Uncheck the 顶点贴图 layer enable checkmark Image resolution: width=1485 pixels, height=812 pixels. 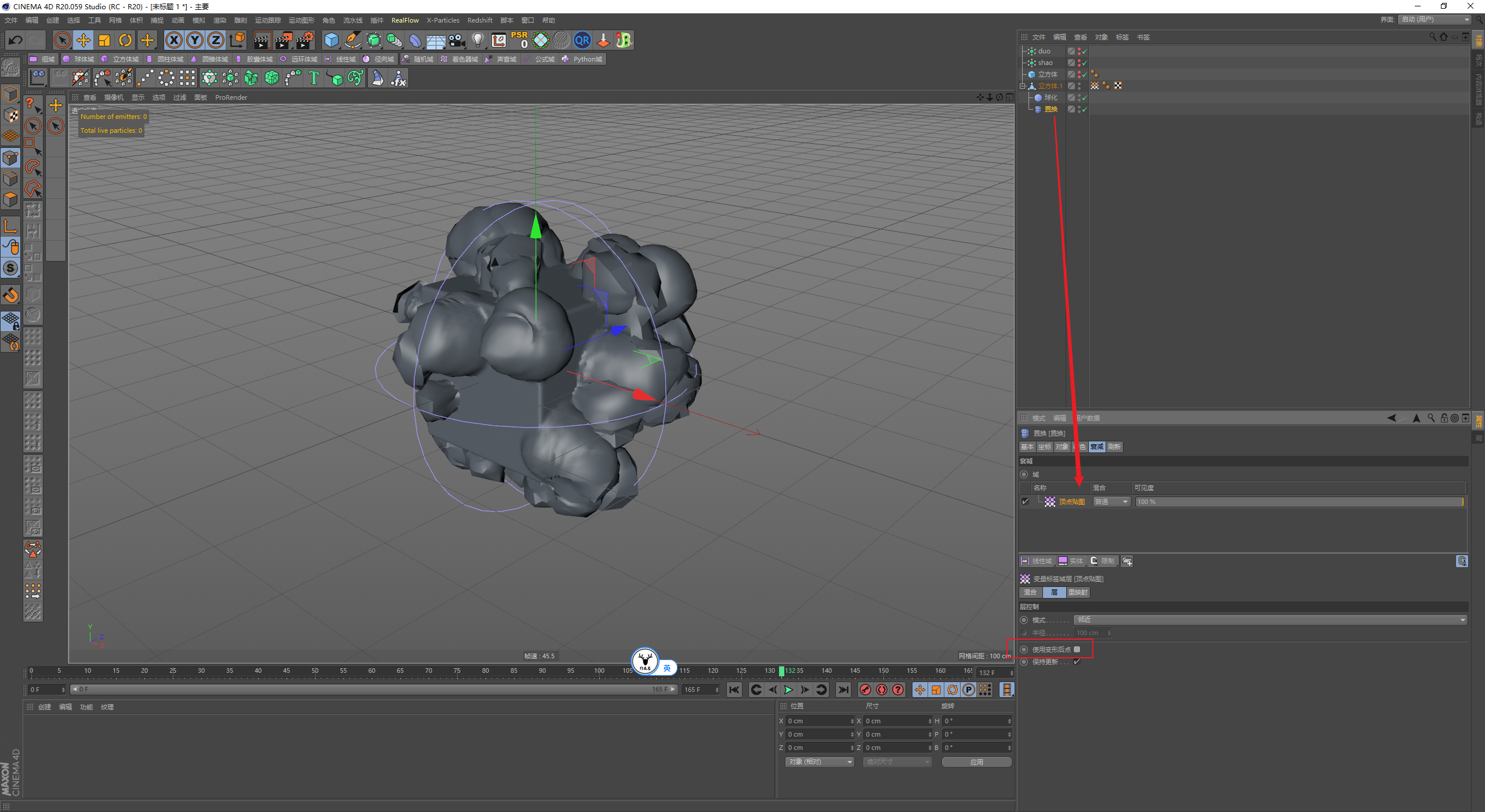click(1025, 502)
